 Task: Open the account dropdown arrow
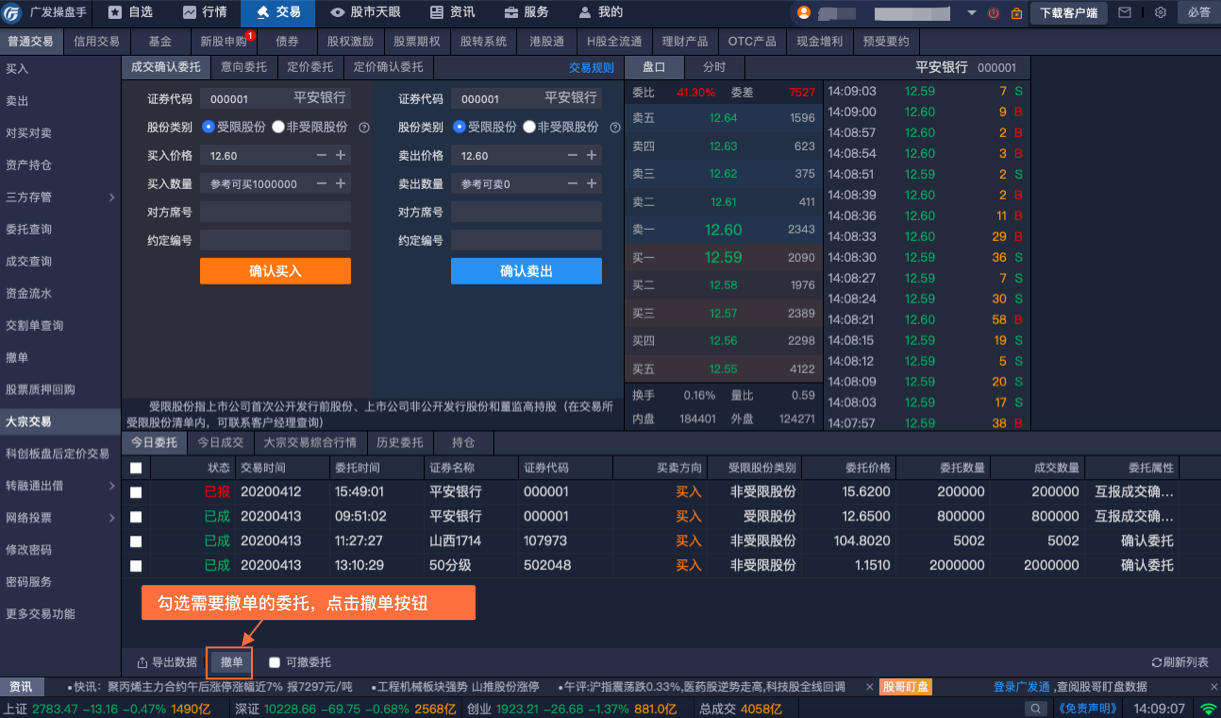[x=972, y=14]
